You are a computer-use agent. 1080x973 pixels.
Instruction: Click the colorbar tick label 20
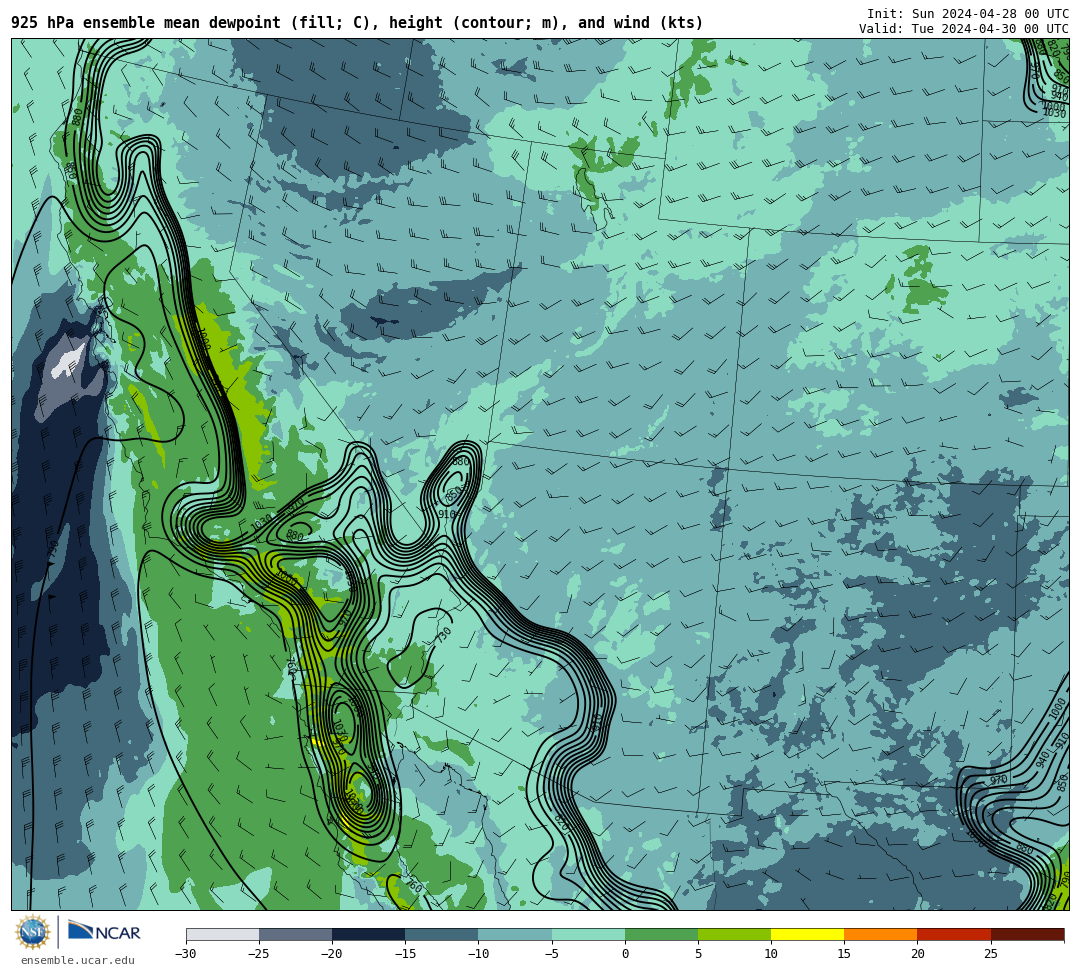(917, 954)
